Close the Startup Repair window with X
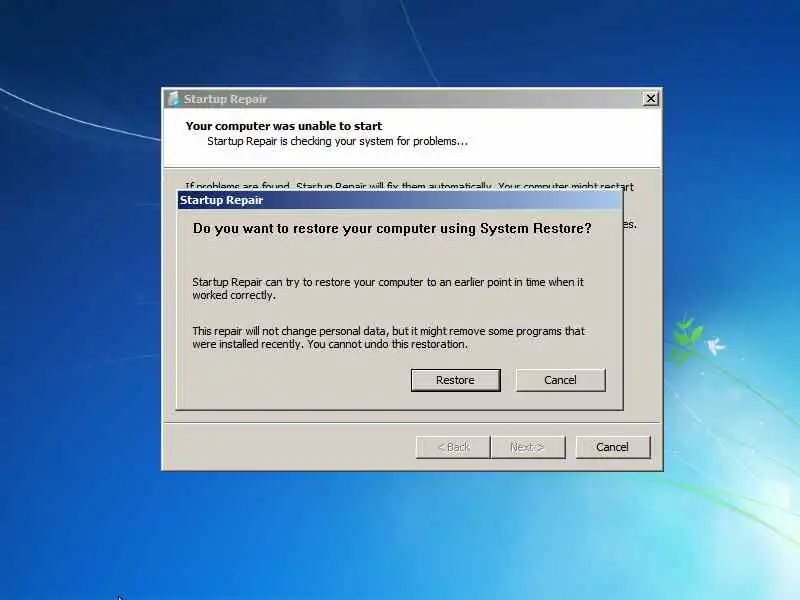 tap(651, 98)
